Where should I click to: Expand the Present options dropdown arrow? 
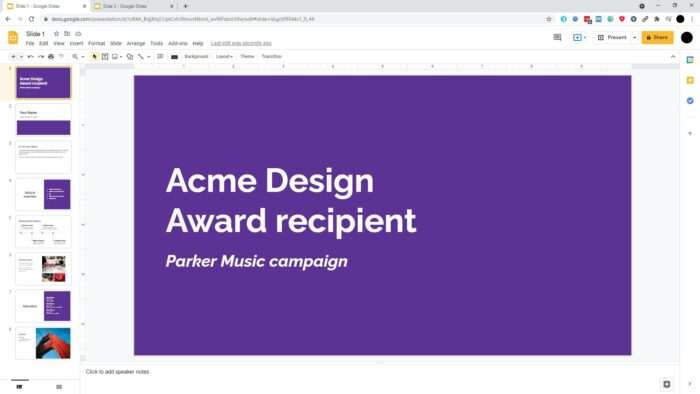(634, 37)
